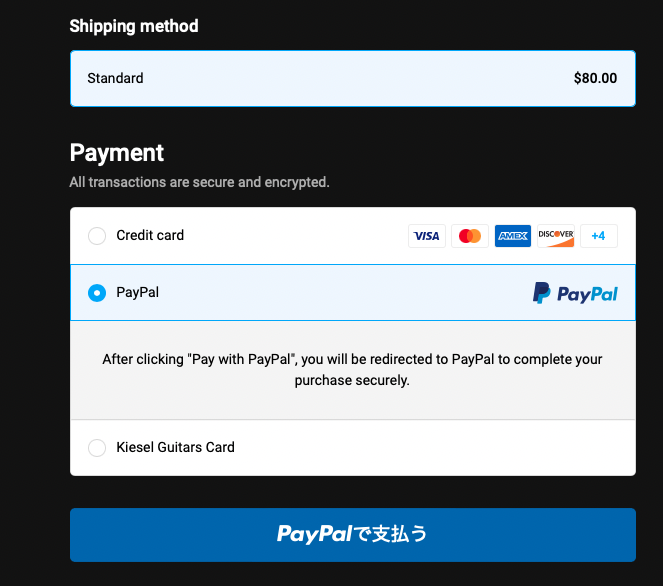Screen dimensions: 663x586
Task: Select the Kiesel Guitars Card radio button
Action: (97, 447)
